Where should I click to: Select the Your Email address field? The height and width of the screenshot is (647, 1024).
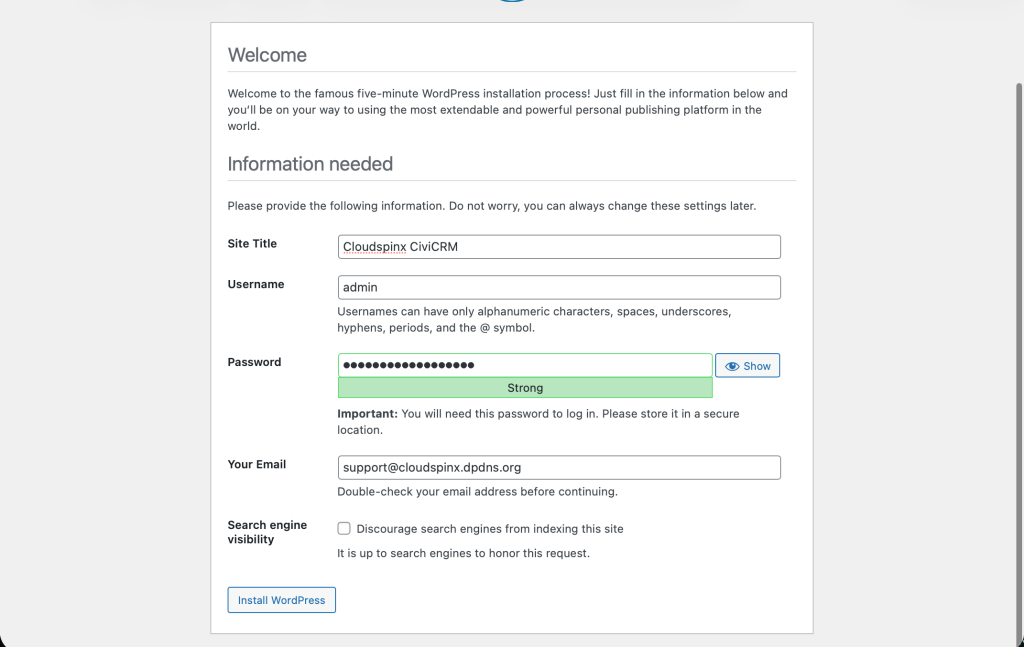558,467
